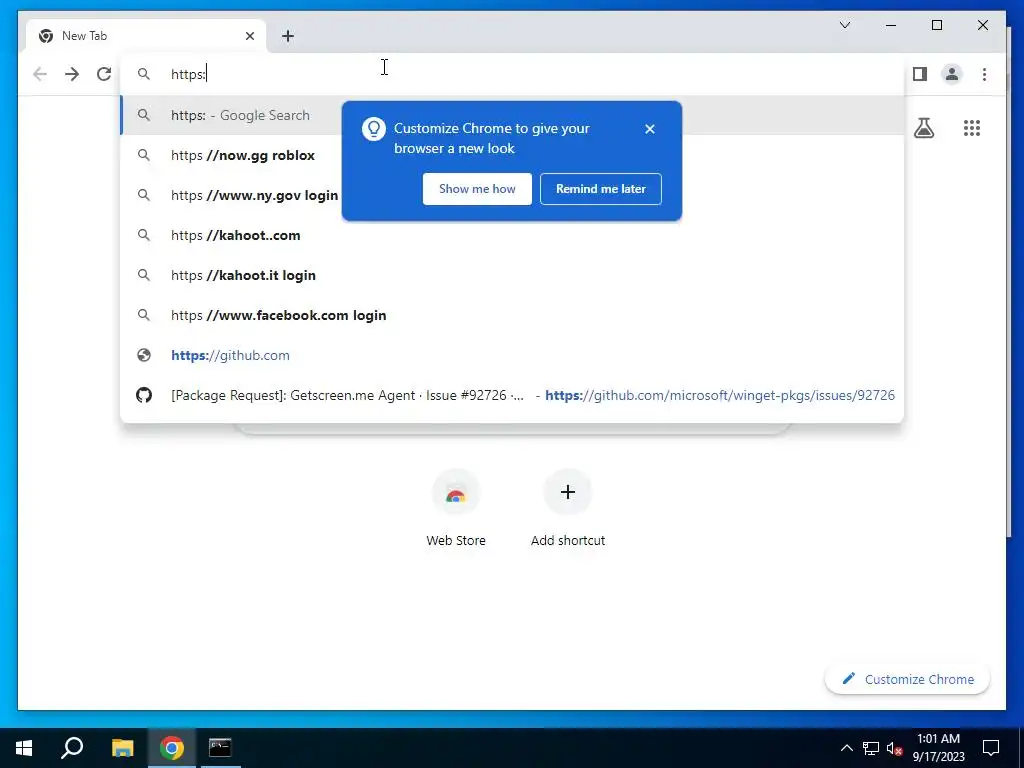The height and width of the screenshot is (768, 1024).
Task: Open the Getscreen.me Agent issue #92726 suggestion
Action: pos(512,395)
